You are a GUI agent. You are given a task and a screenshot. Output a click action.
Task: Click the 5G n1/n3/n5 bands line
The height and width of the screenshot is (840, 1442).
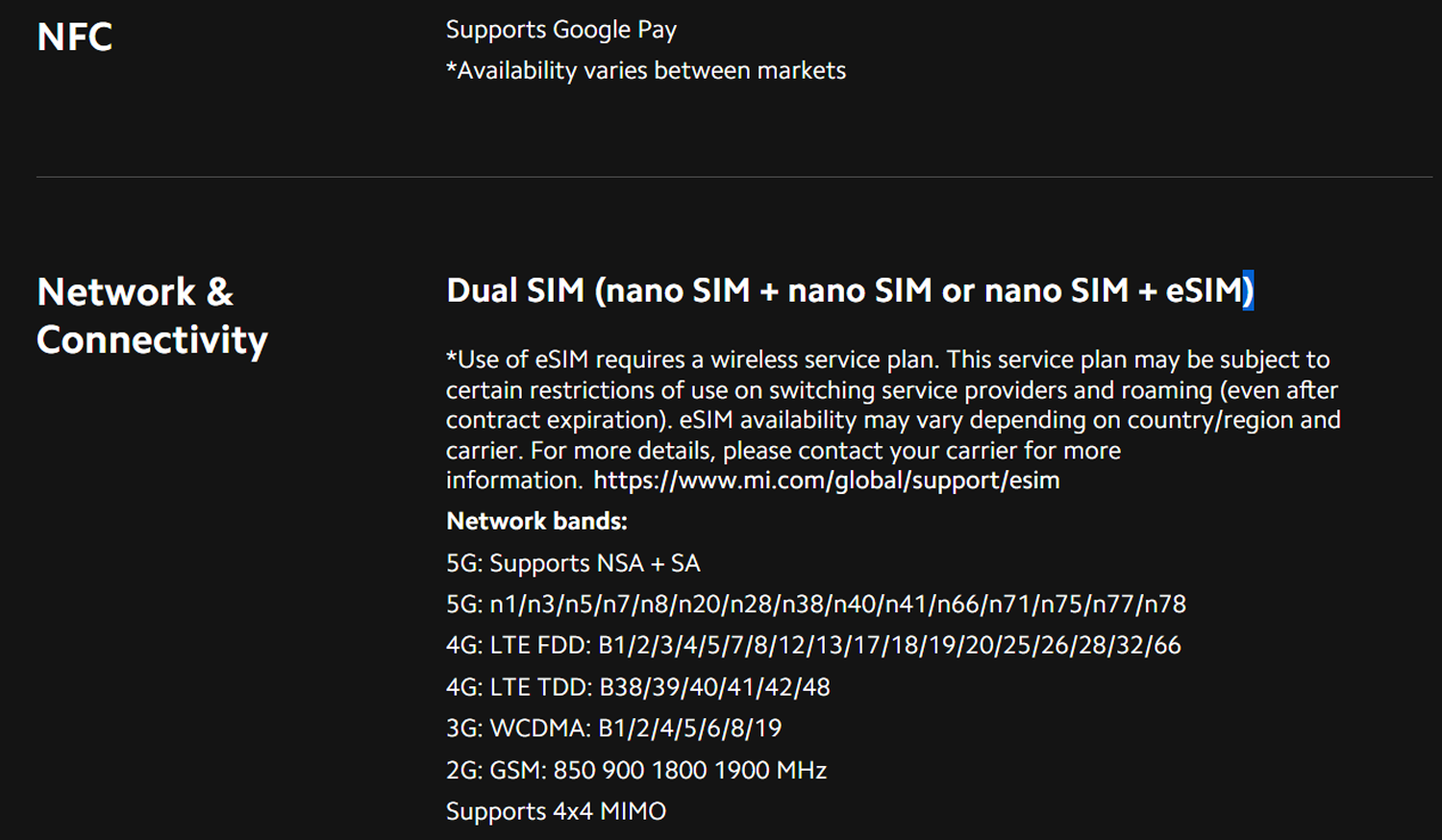click(816, 605)
